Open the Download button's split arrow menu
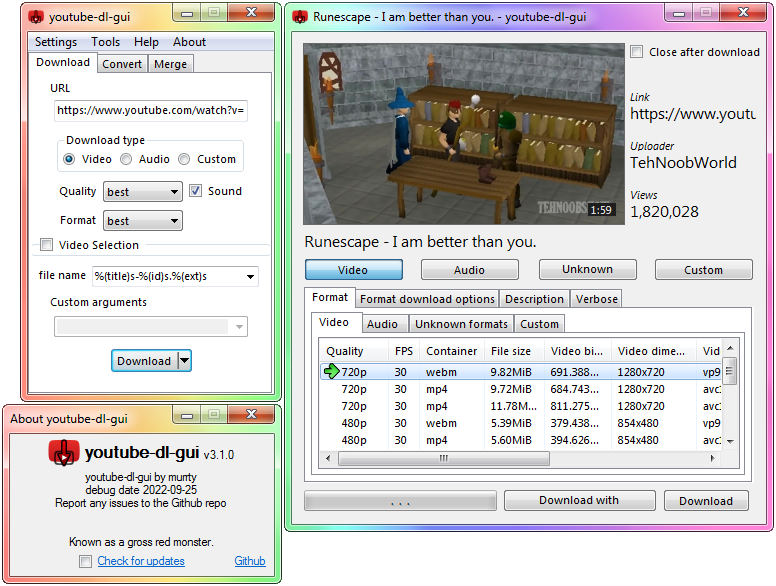776x586 pixels. pos(185,361)
